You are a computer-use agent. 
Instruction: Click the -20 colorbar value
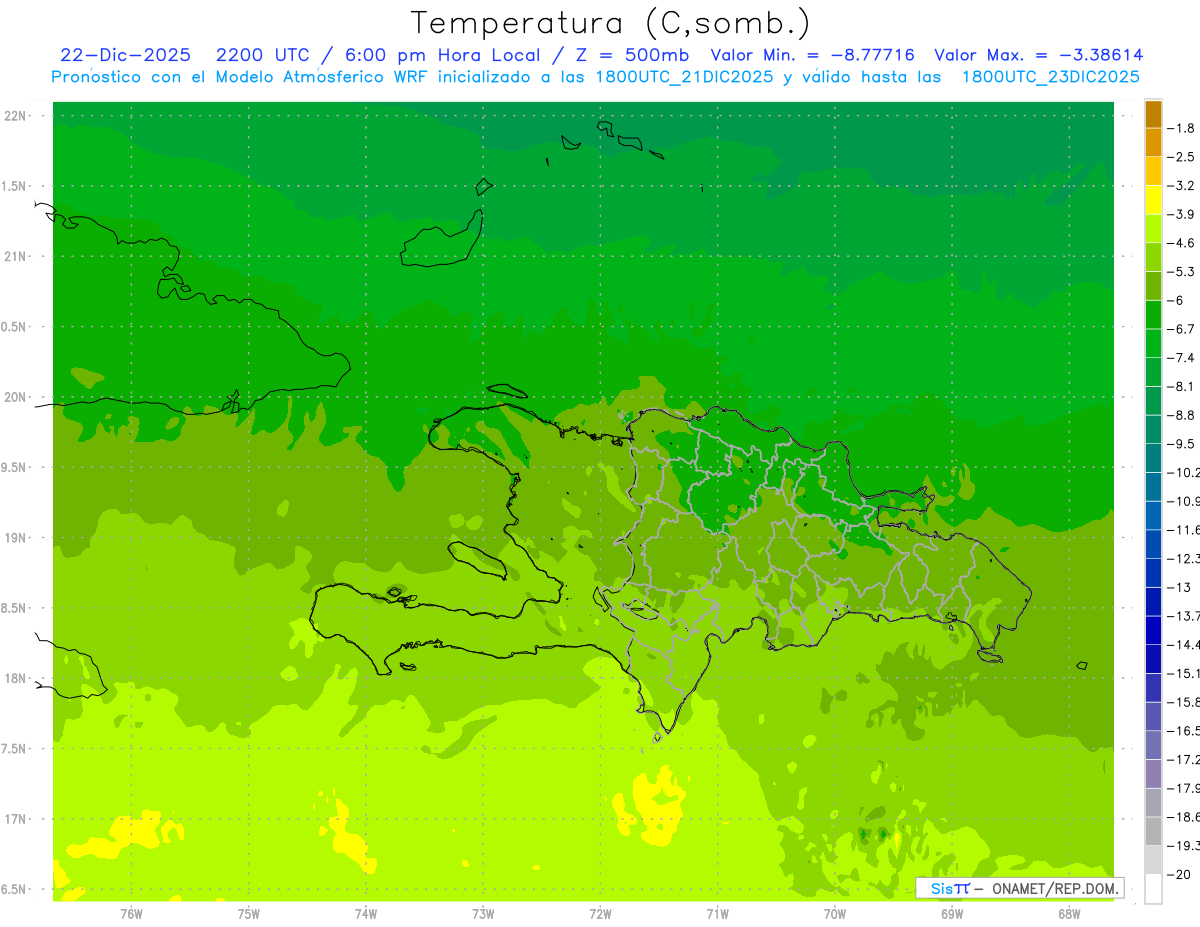[x=1180, y=874]
